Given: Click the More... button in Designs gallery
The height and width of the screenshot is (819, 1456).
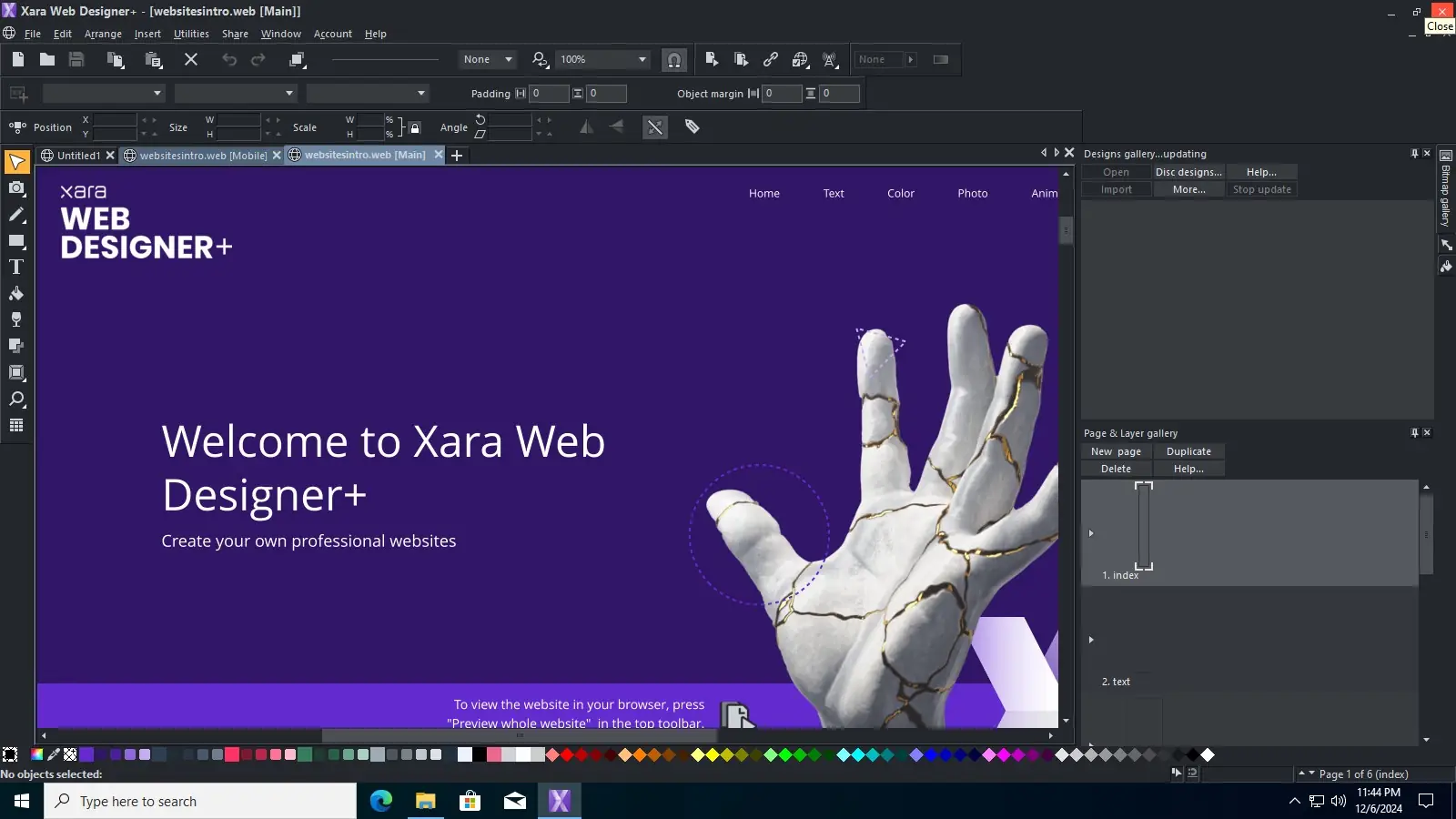Looking at the screenshot, I should (1188, 189).
